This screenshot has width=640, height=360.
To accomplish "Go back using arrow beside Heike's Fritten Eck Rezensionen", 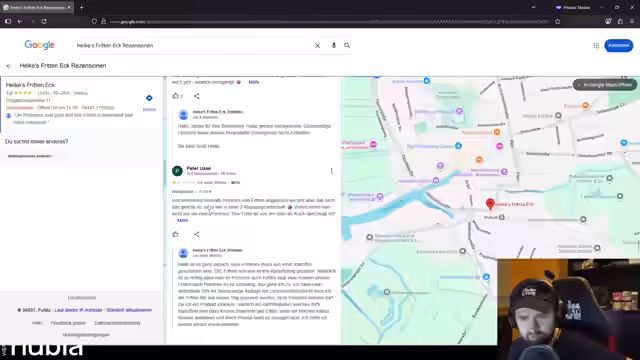I will [9, 66].
